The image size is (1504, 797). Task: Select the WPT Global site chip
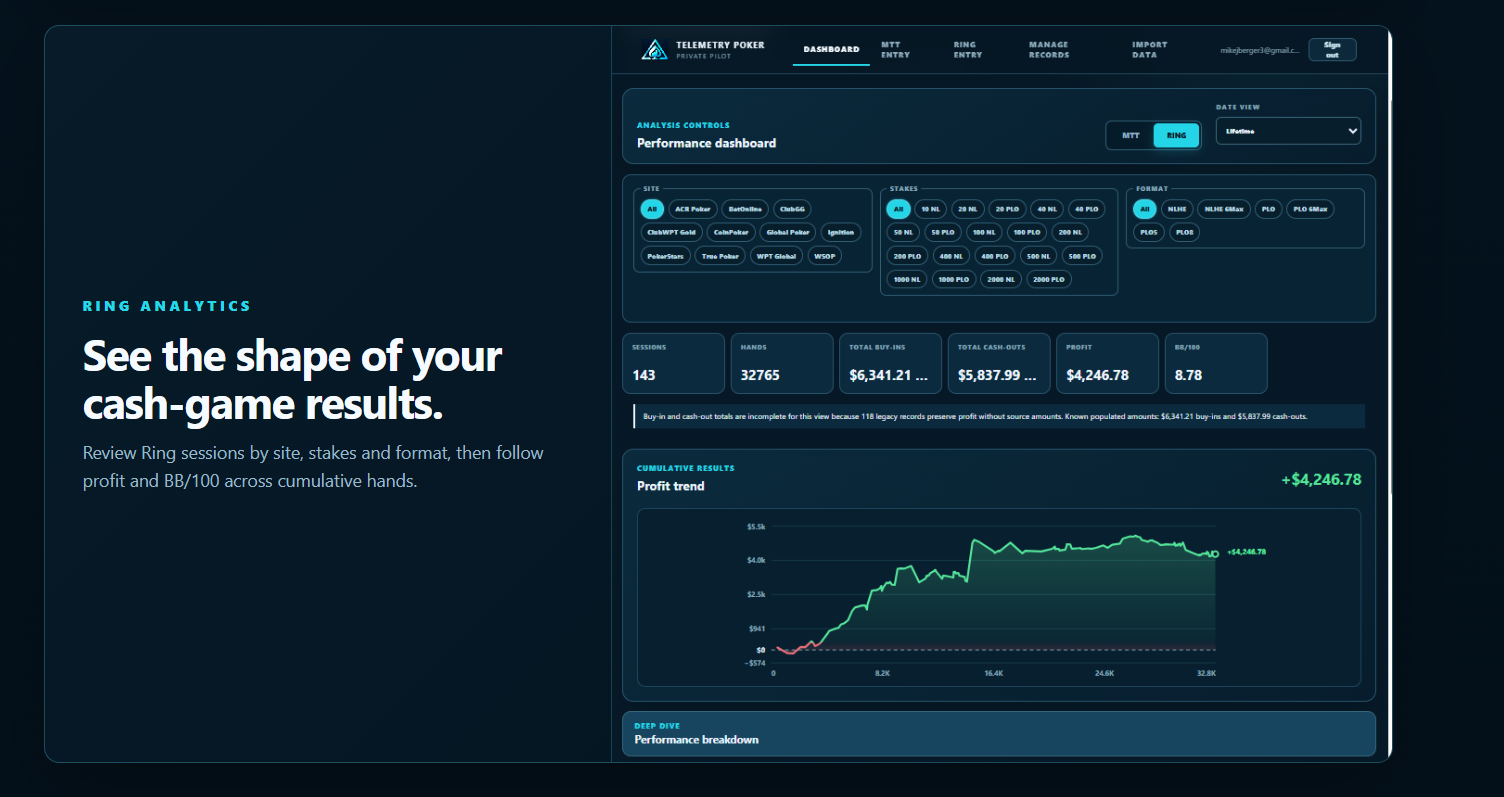[x=776, y=256]
